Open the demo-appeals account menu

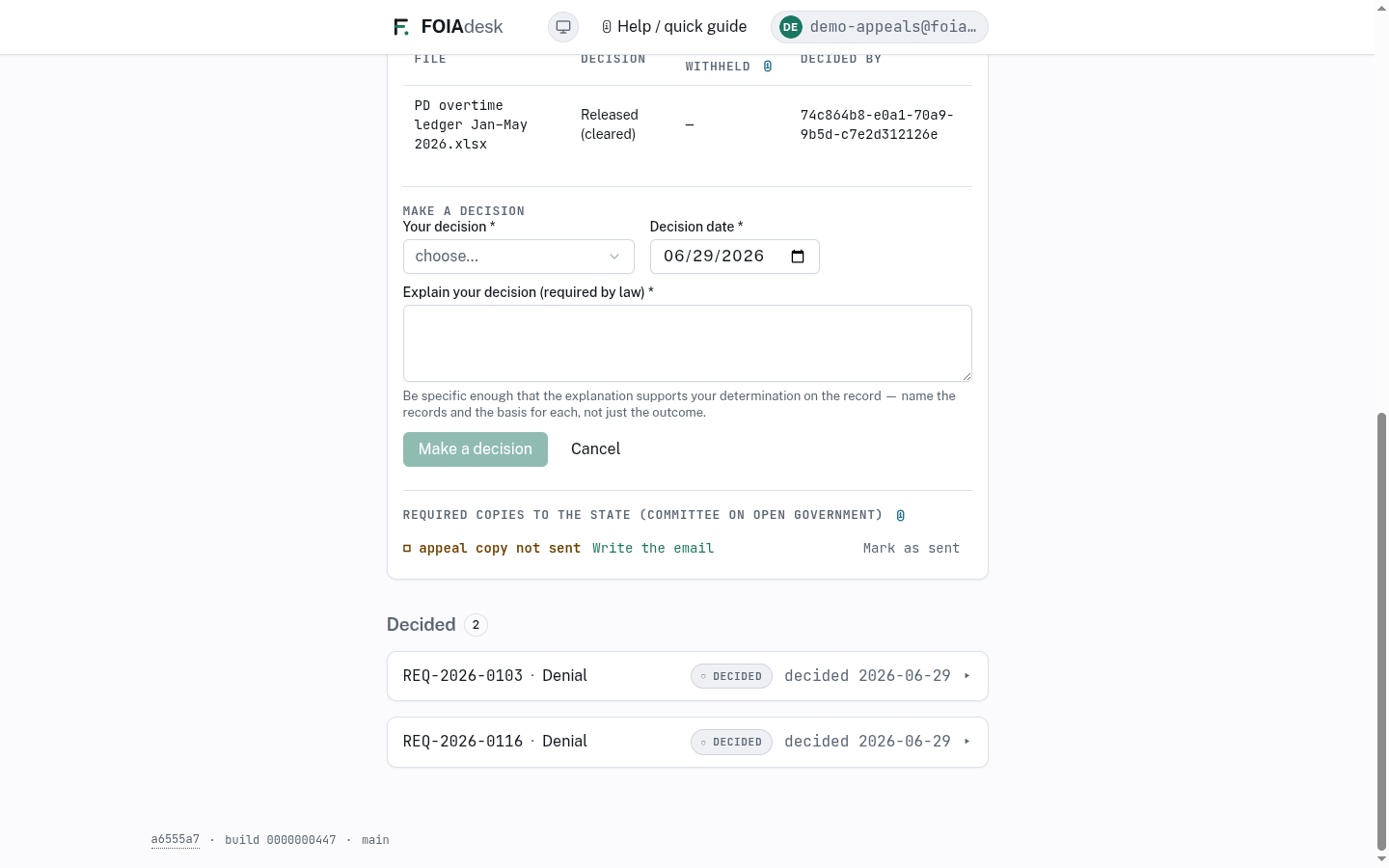pos(880,27)
